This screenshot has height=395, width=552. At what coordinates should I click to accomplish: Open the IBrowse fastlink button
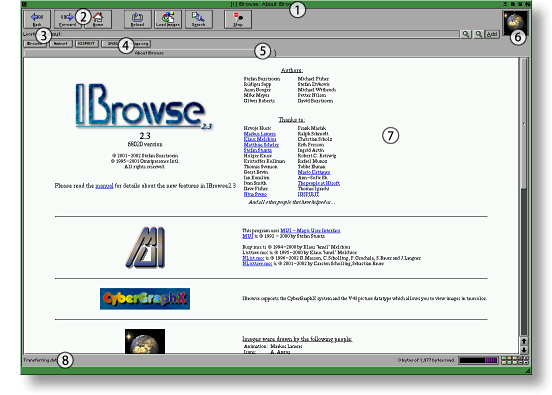[x=35, y=44]
